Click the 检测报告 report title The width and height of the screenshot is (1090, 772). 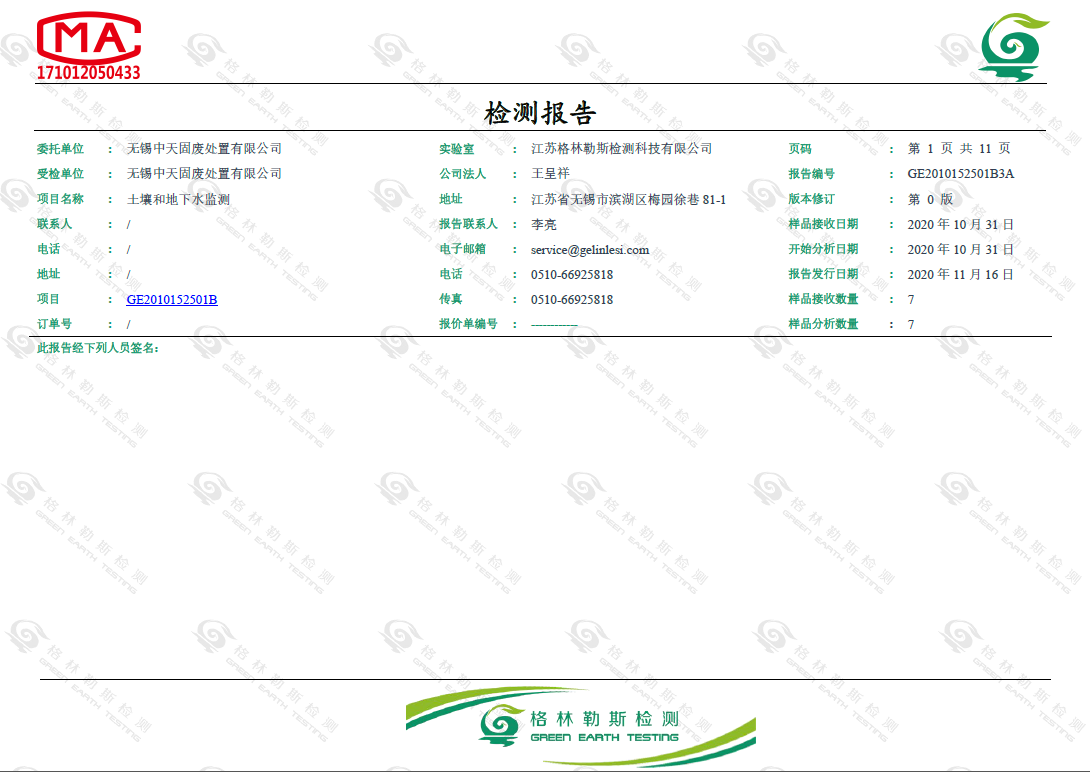click(x=540, y=113)
